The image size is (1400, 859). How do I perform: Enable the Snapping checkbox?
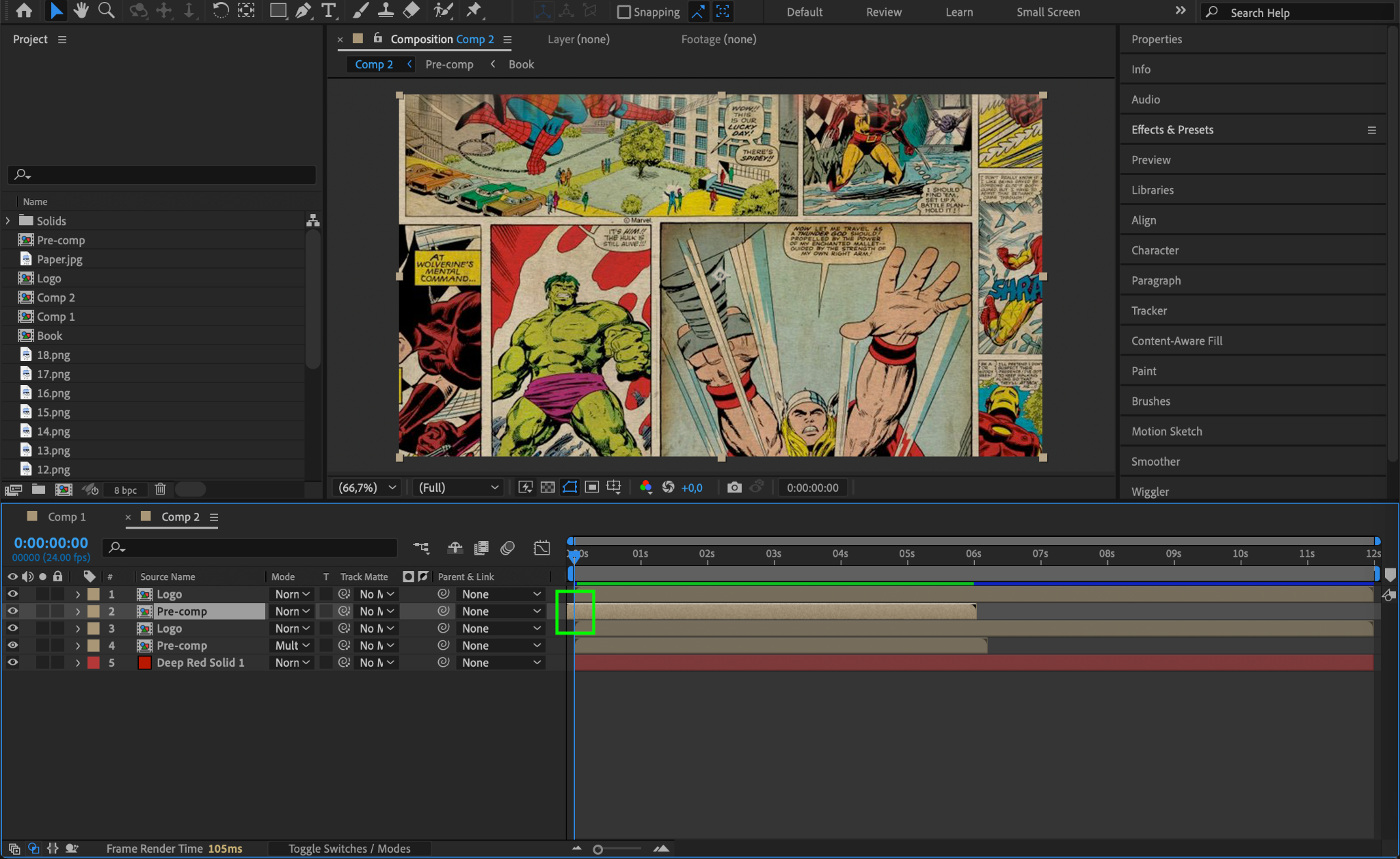623,12
